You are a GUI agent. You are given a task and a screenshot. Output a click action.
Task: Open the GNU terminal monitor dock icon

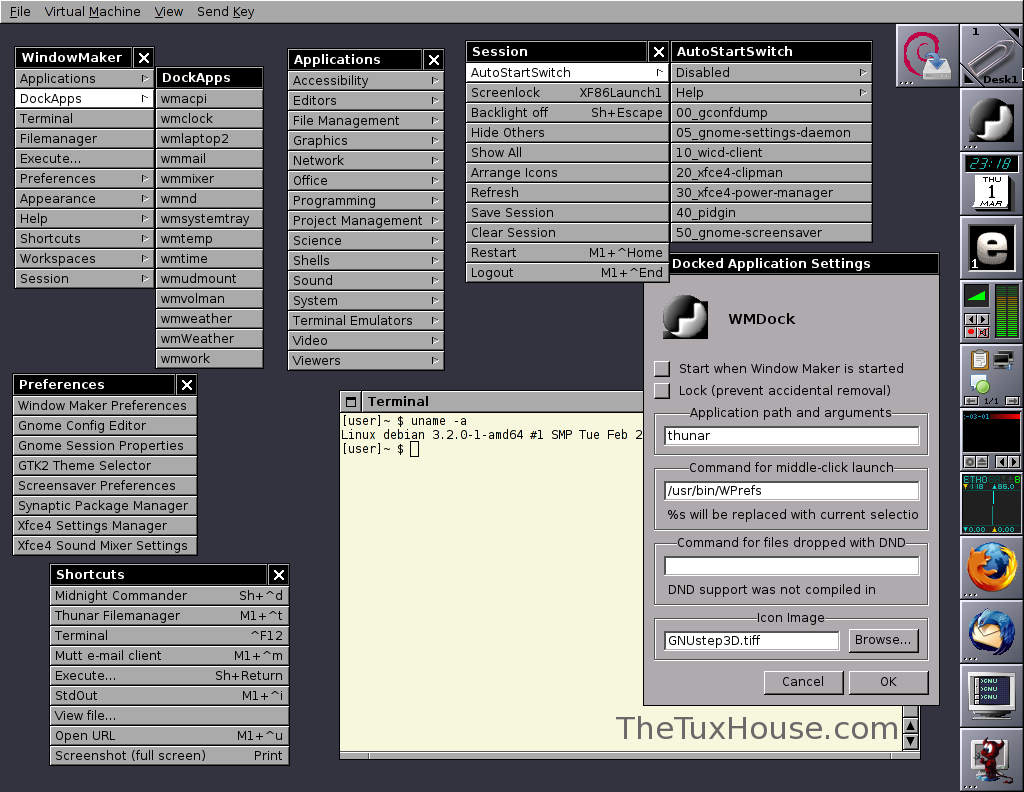[991, 695]
